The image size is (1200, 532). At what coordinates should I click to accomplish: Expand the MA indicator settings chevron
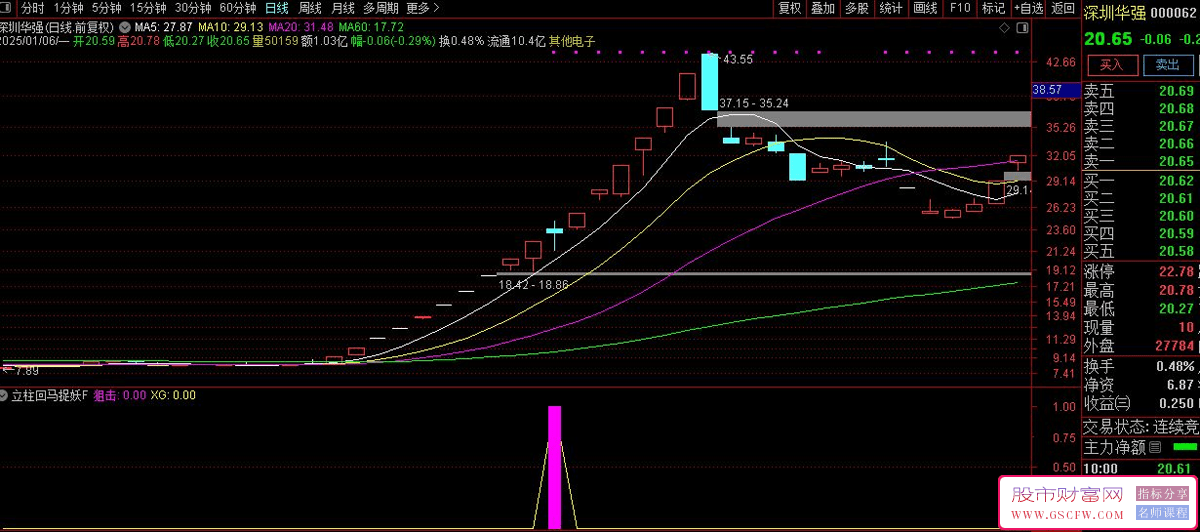(124, 27)
